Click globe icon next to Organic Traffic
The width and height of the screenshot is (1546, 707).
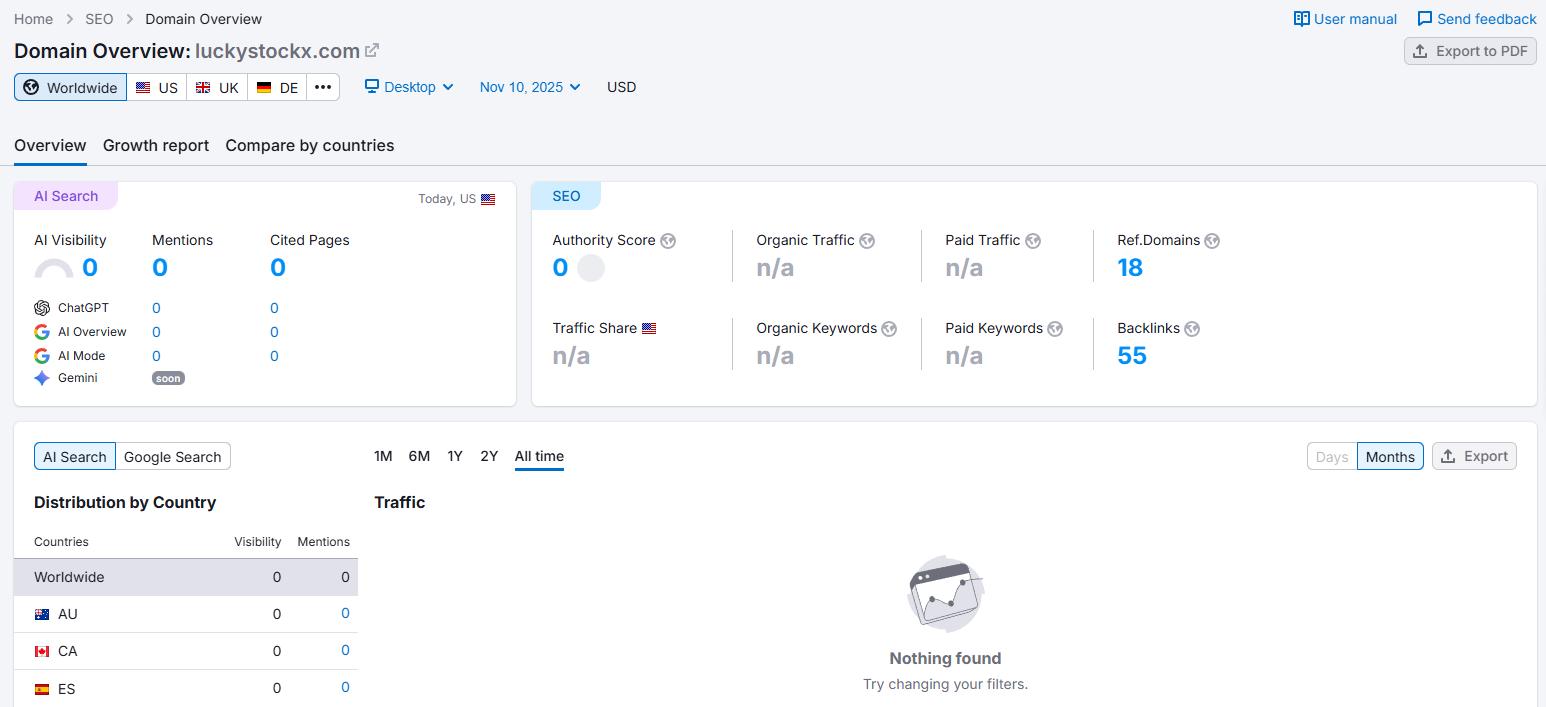click(x=867, y=241)
